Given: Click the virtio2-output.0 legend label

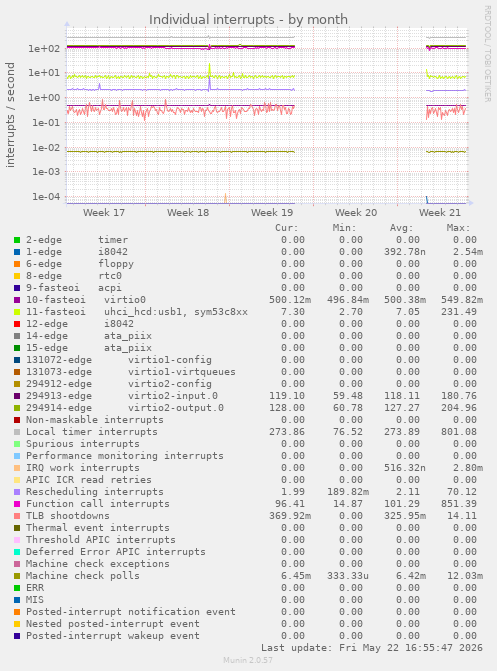Looking at the screenshot, I should tap(176, 408).
